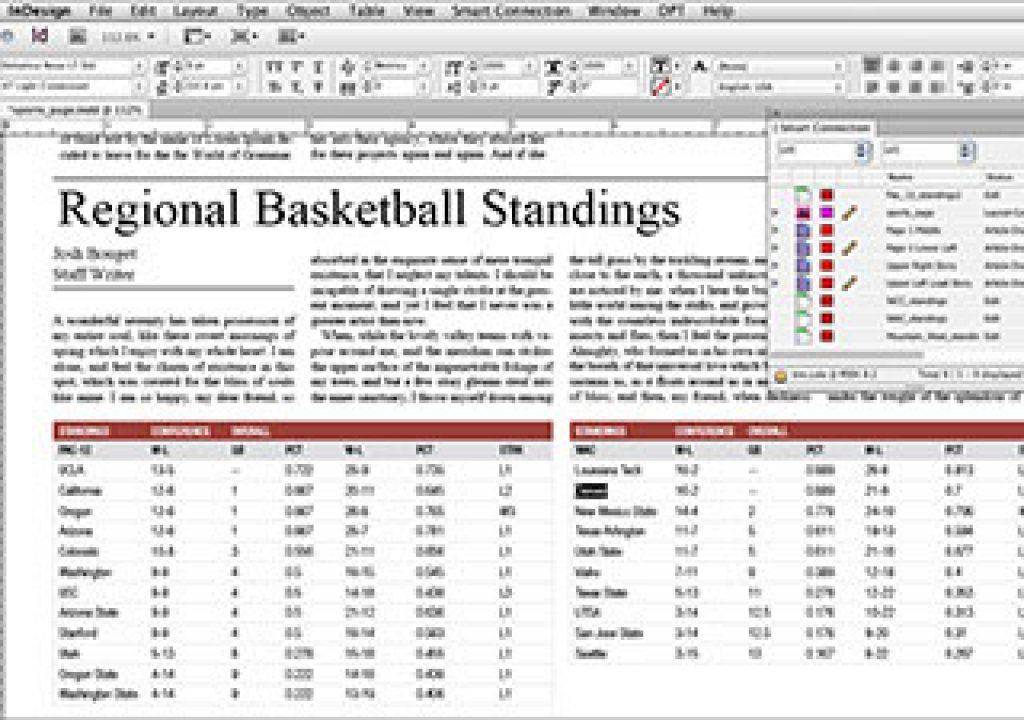Open the font family dropdown arrow
This screenshot has height=720, width=1024.
(138, 67)
